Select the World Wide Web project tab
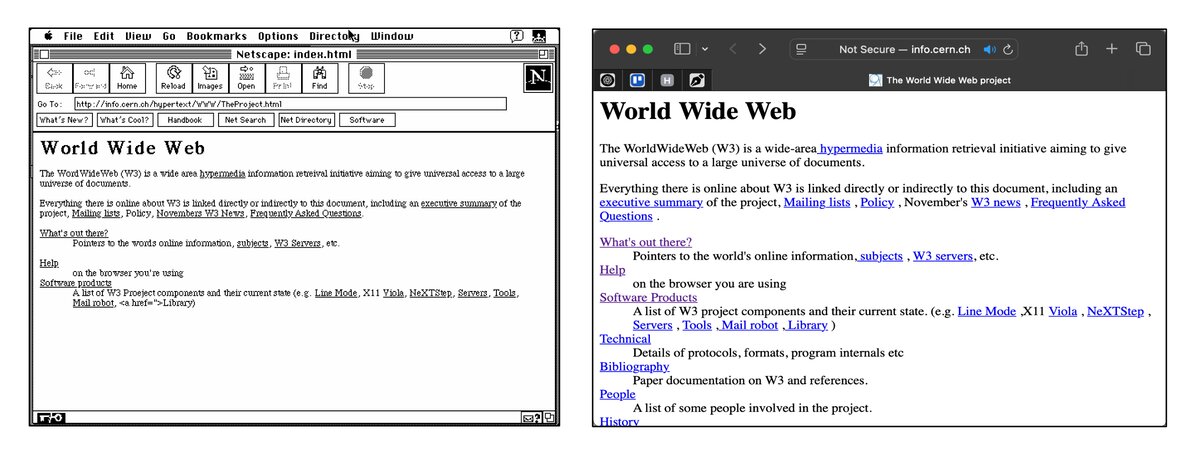Screen dimensions: 1200x454 point(938,80)
